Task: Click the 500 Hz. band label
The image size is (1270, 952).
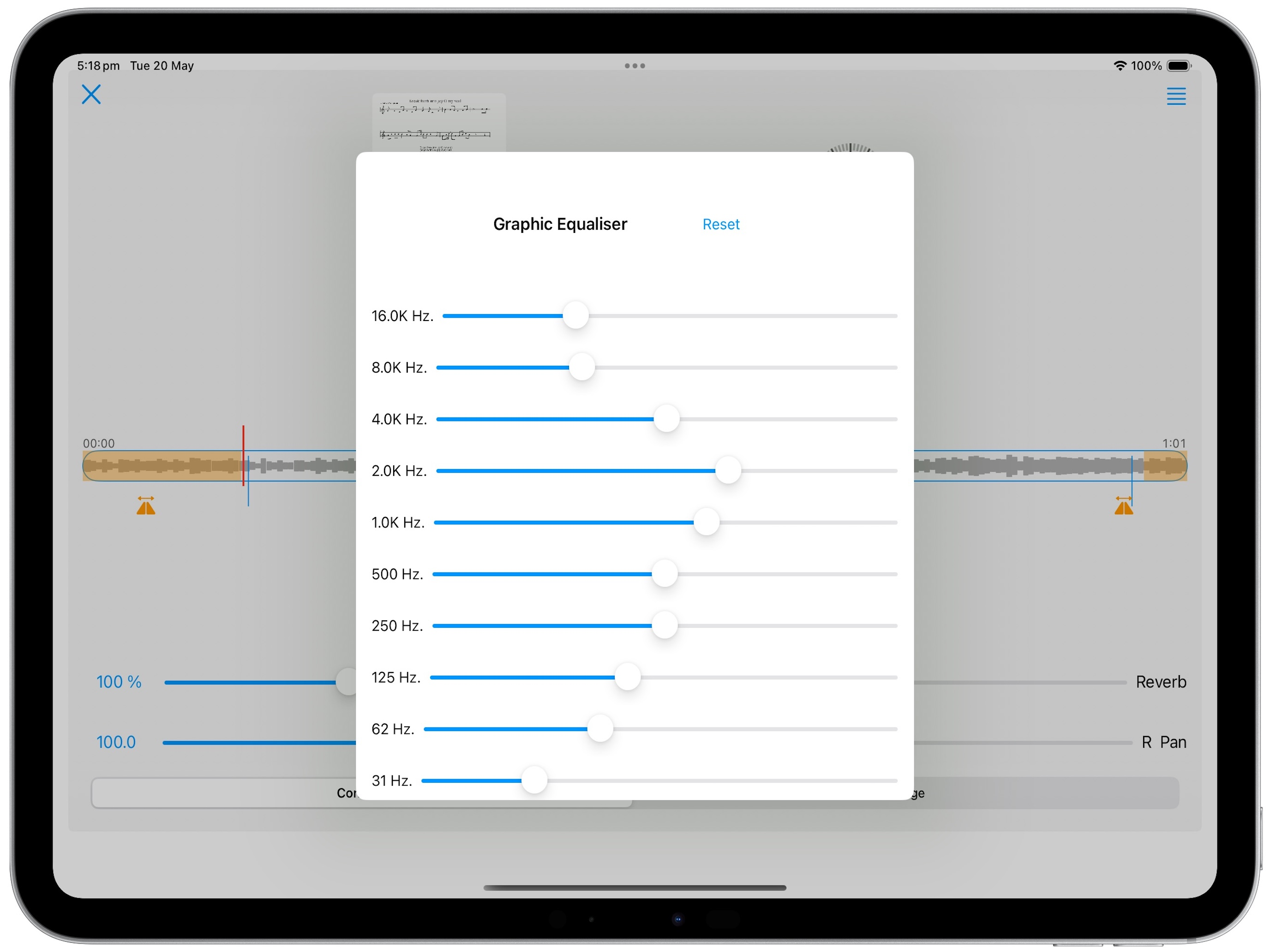Action: tap(397, 574)
